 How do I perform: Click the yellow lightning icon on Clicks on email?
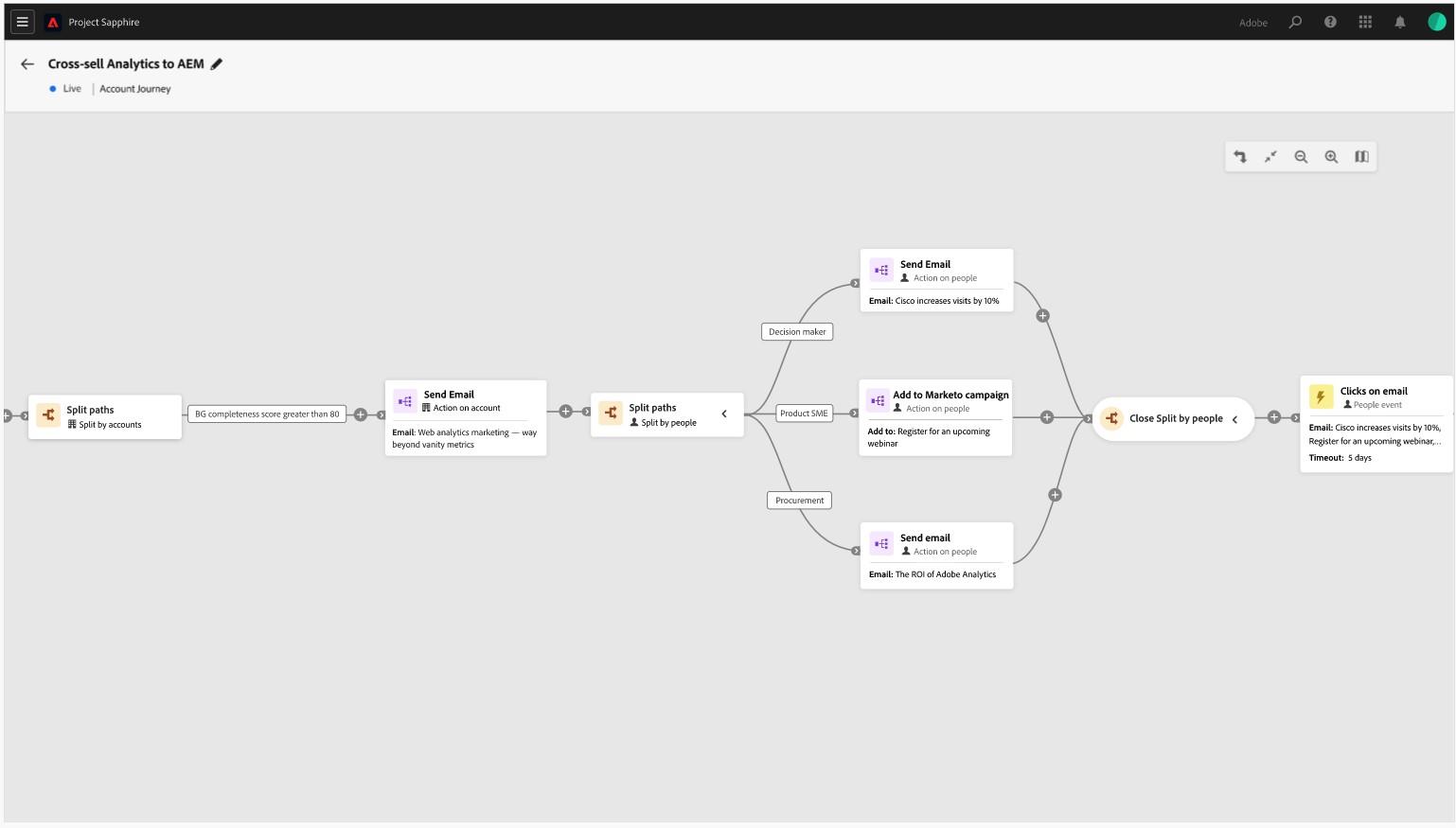tap(1321, 396)
